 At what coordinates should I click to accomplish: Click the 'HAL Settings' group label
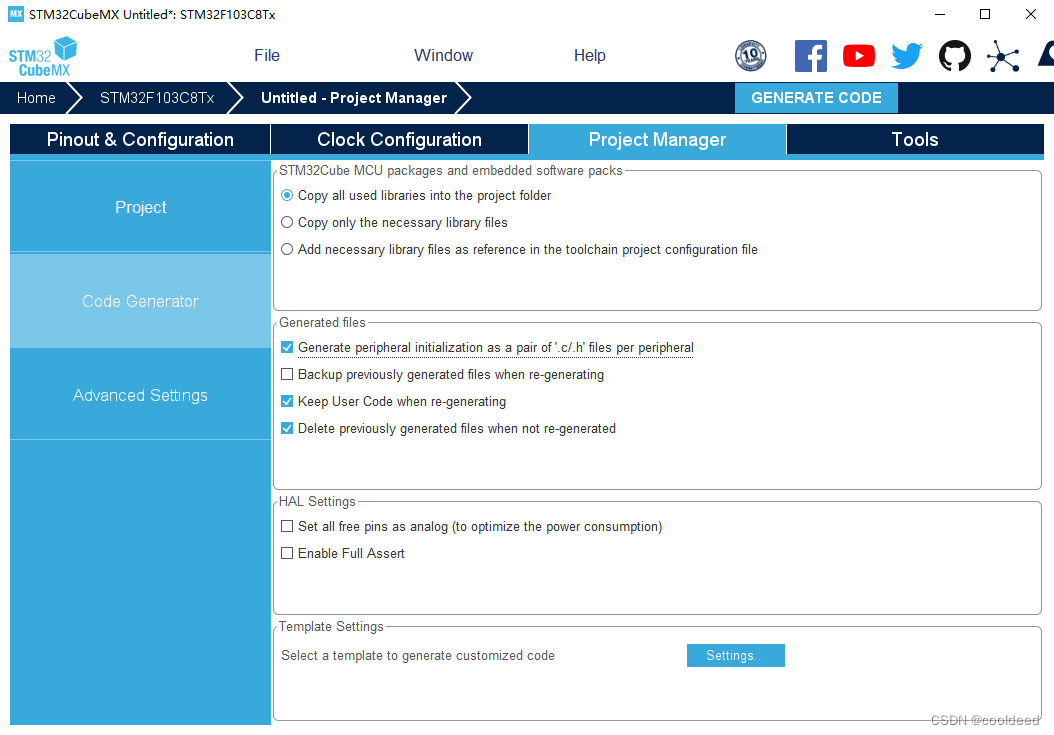(x=317, y=502)
